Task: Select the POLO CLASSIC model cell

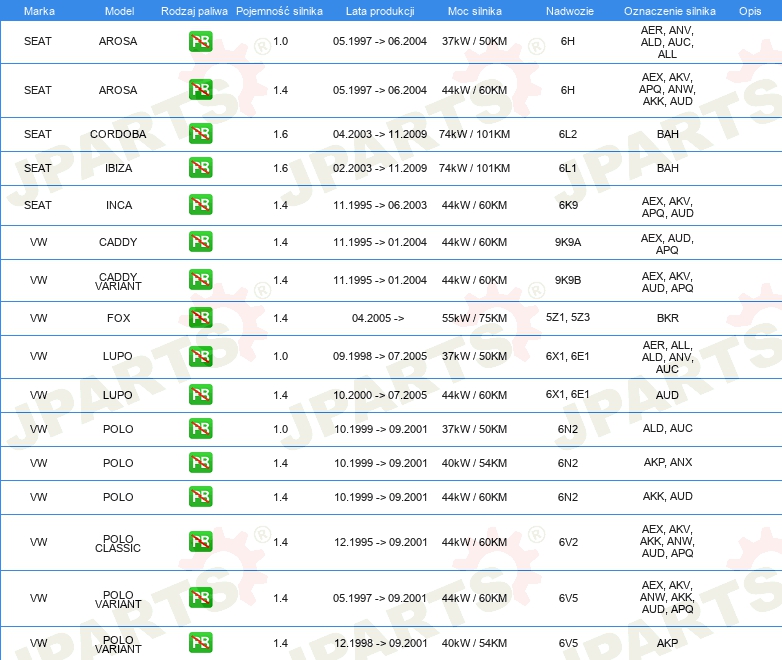Action: (x=118, y=543)
